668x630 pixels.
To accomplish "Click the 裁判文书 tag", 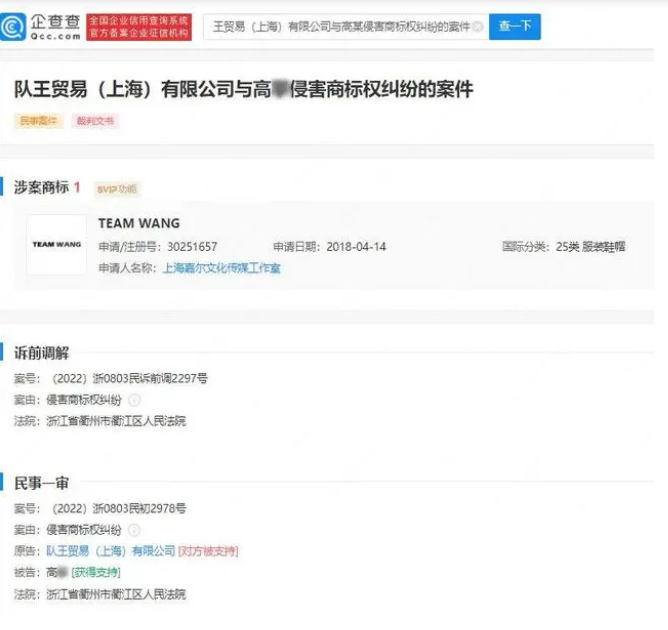I will click(95, 121).
